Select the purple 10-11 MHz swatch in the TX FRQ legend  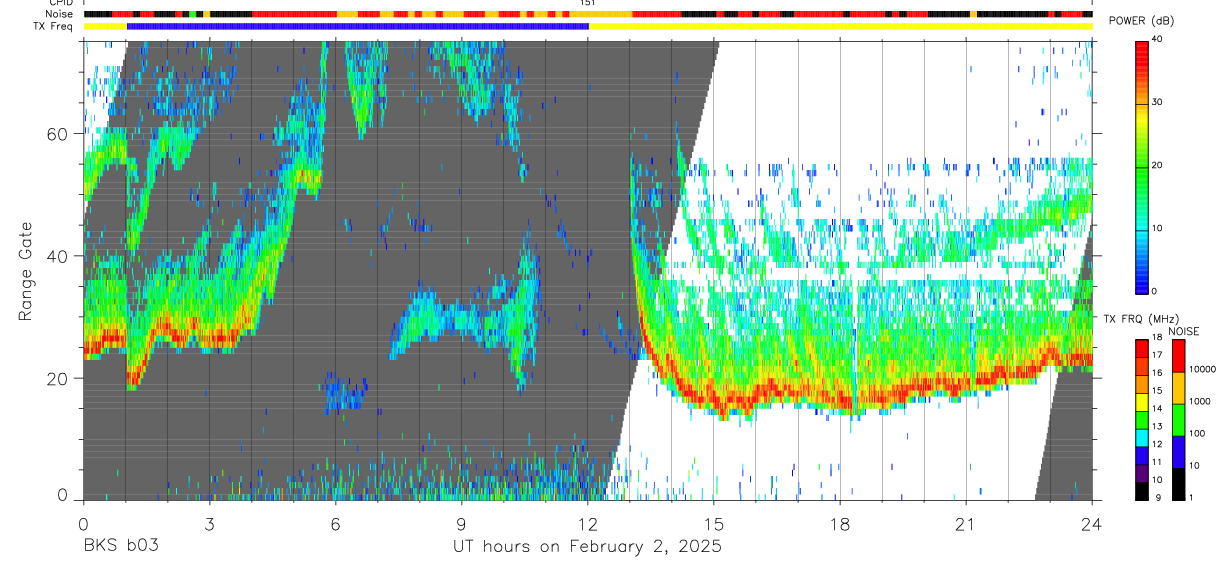[1143, 473]
